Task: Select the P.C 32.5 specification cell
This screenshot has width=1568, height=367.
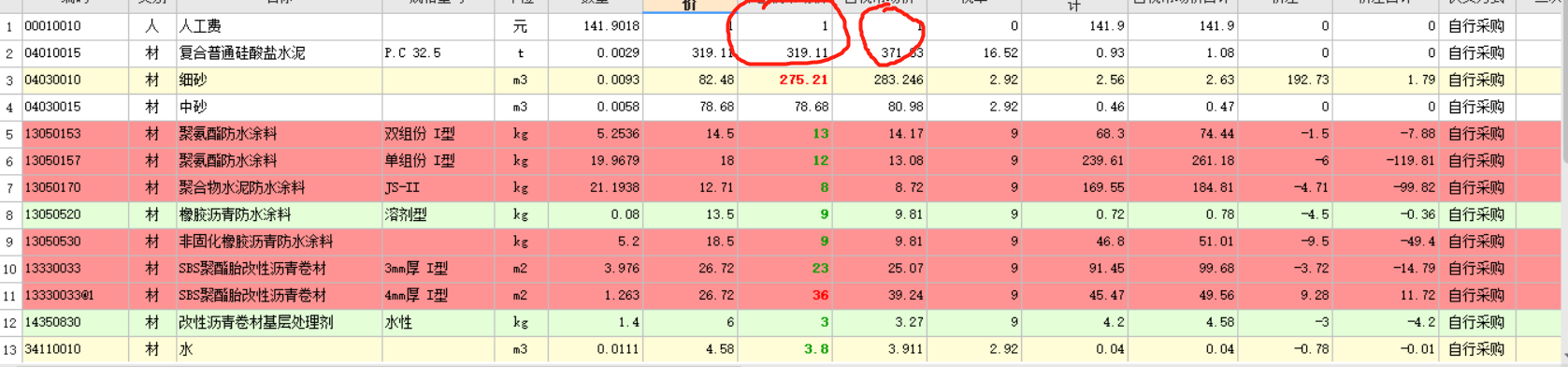Action: click(x=438, y=53)
